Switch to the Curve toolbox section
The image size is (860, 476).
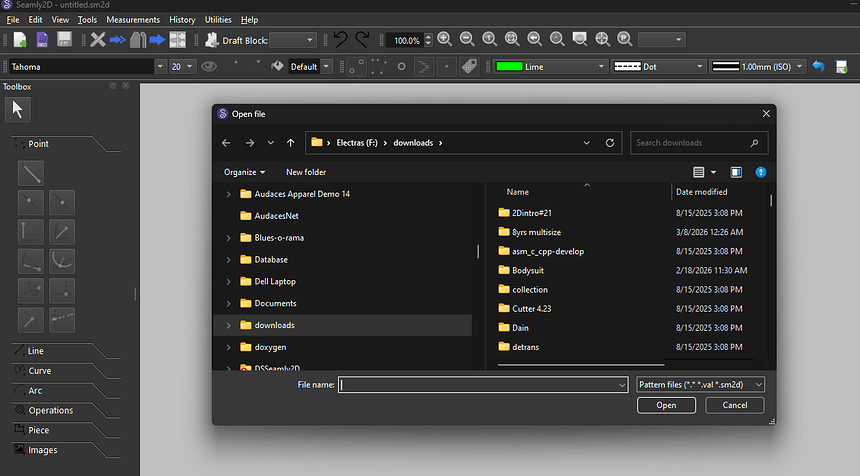[39, 371]
